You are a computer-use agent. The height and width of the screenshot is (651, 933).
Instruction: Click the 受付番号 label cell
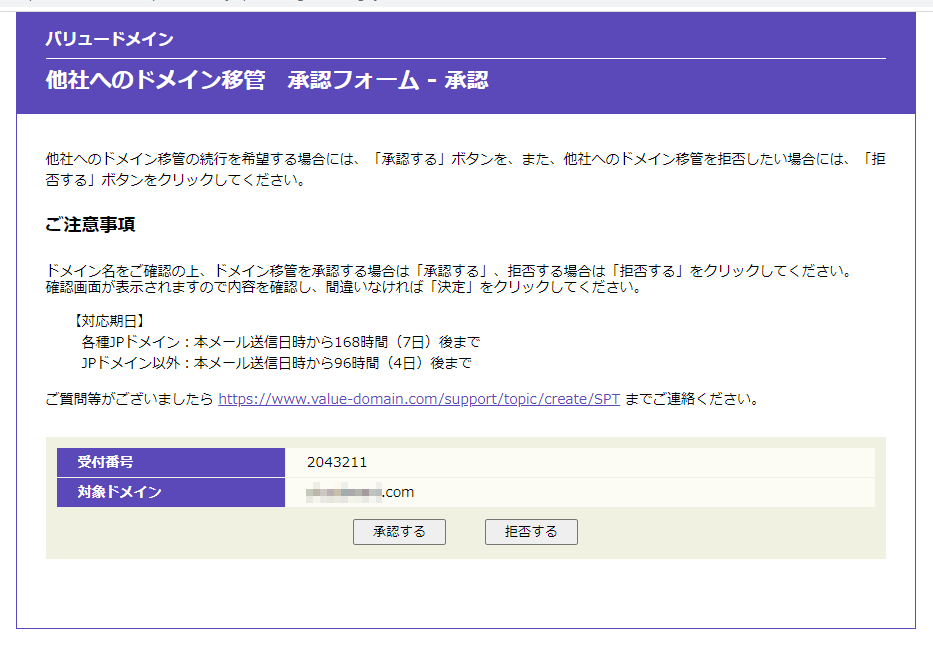(106, 462)
